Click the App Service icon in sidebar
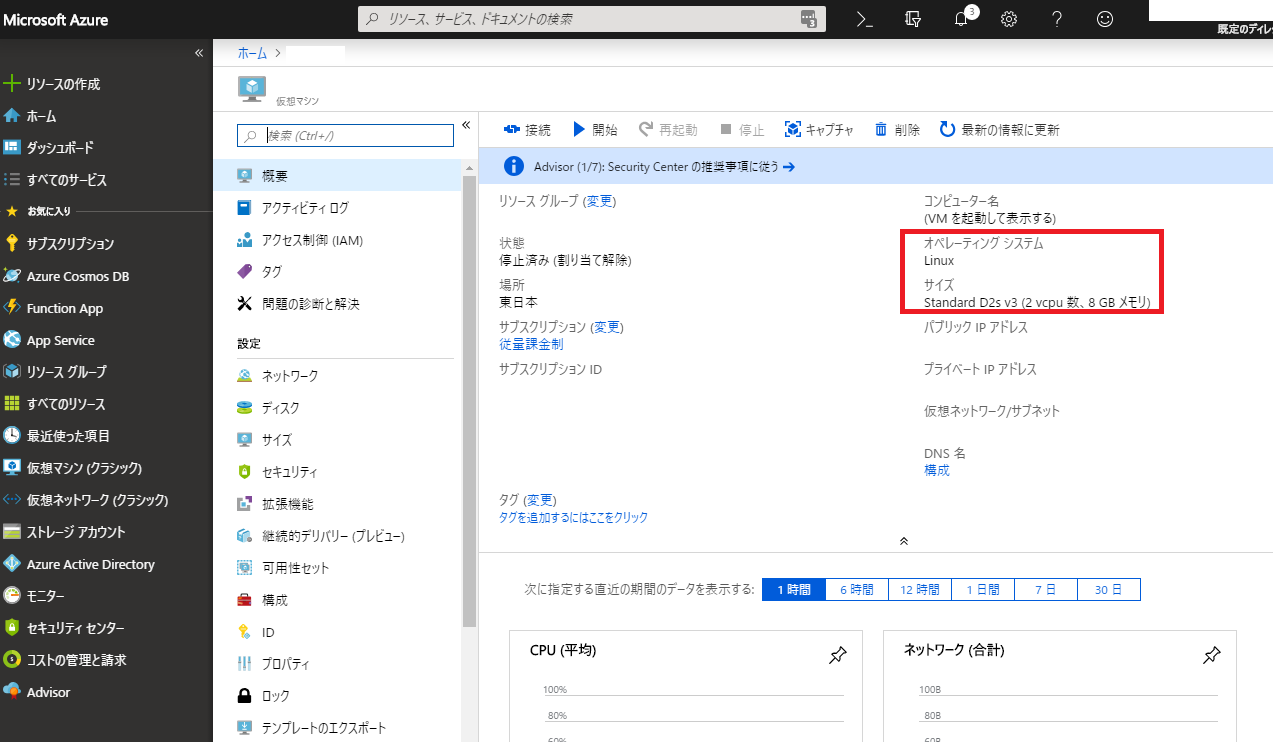This screenshot has width=1273, height=742. 12,340
